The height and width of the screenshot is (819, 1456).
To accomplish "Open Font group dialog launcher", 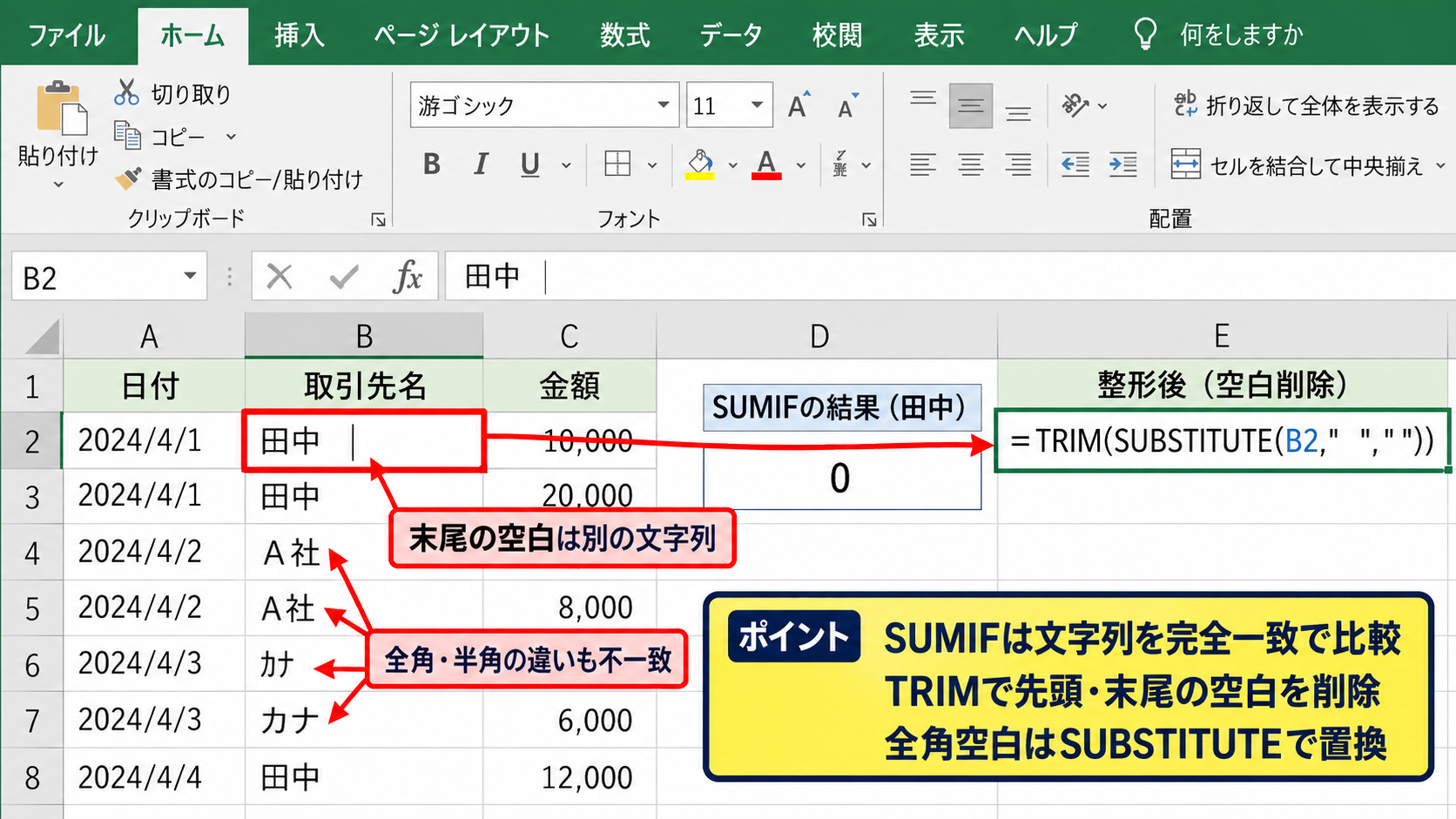I will pyautogui.click(x=869, y=219).
